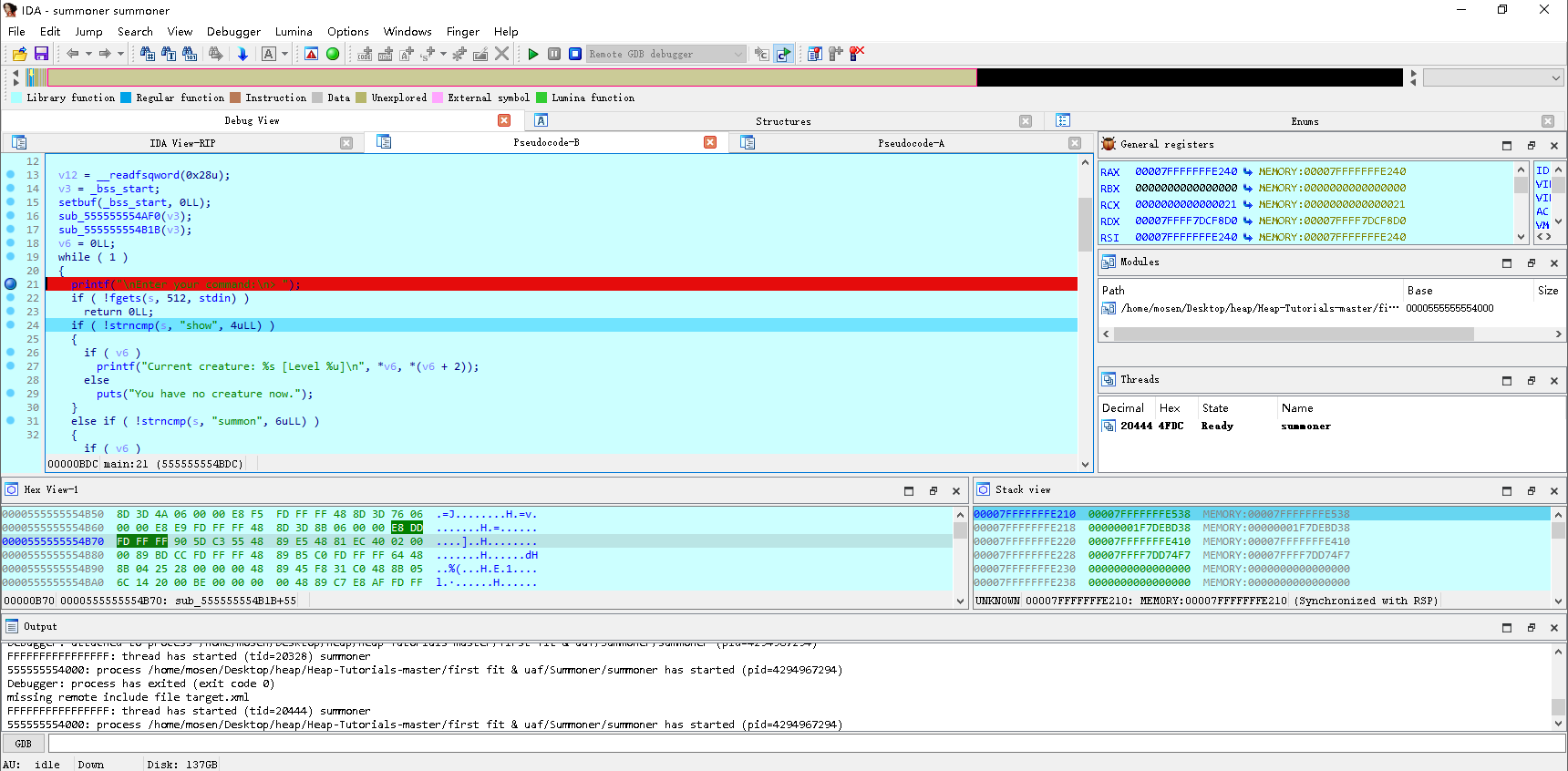Click the red warning triangle icon
The height and width of the screenshot is (771, 1568).
(x=312, y=54)
